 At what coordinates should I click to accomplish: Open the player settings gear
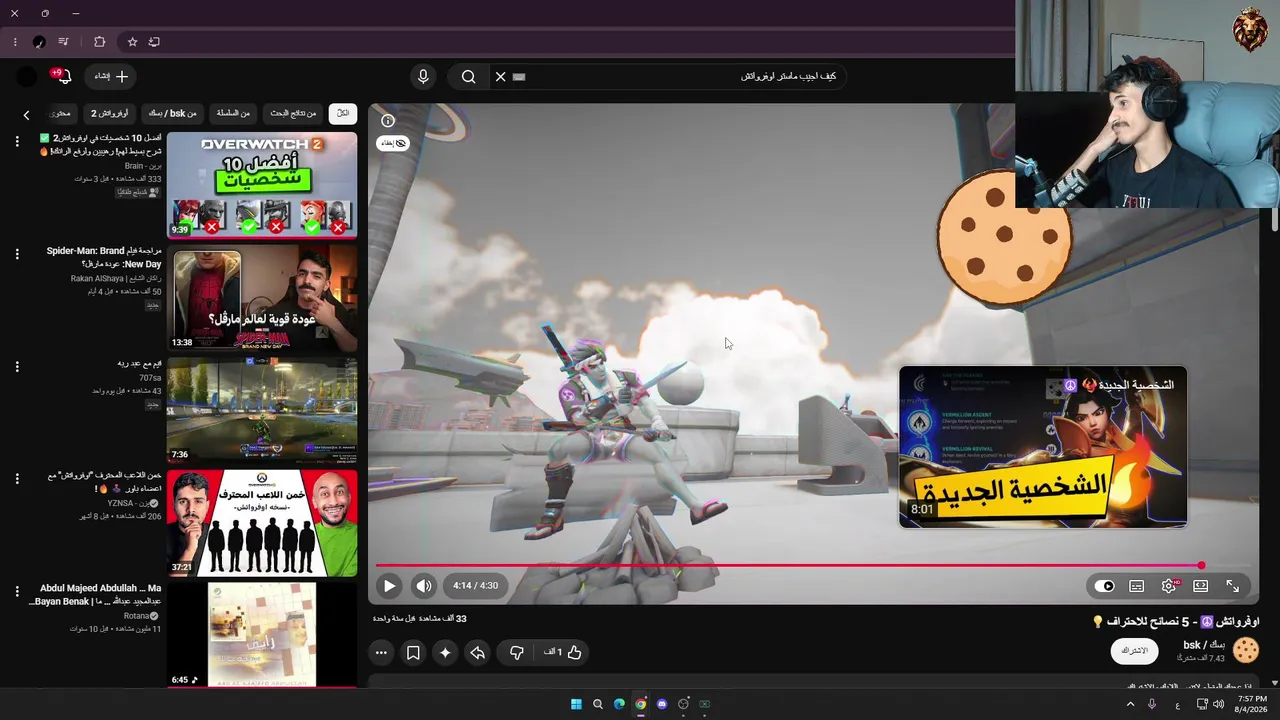point(1169,586)
